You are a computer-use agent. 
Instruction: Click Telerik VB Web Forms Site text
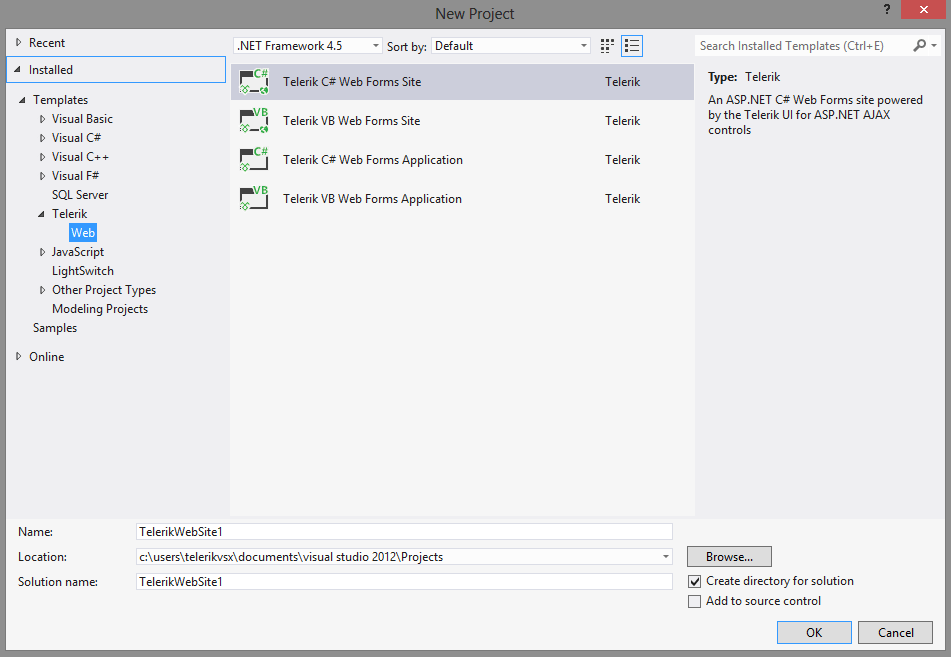coord(351,121)
